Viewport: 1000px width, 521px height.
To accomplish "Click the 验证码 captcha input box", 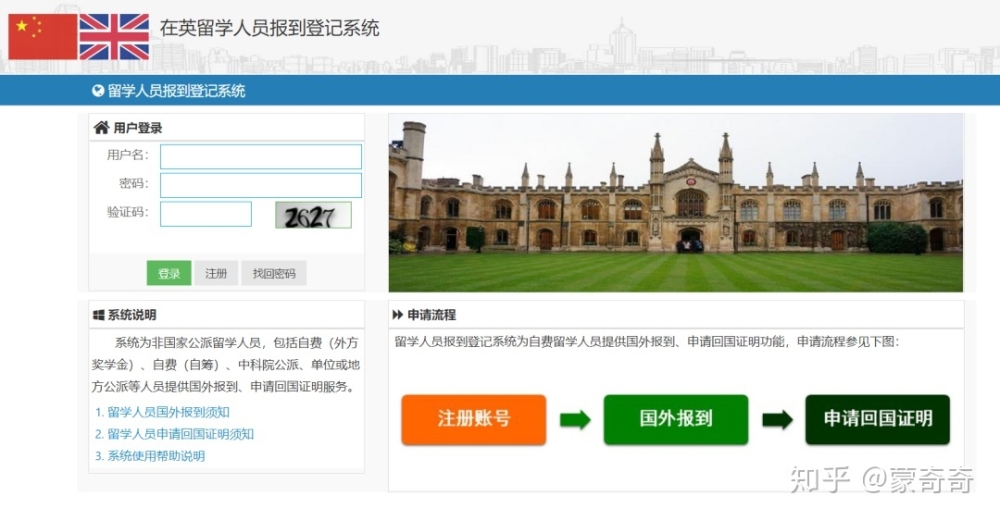I will coord(206,214).
